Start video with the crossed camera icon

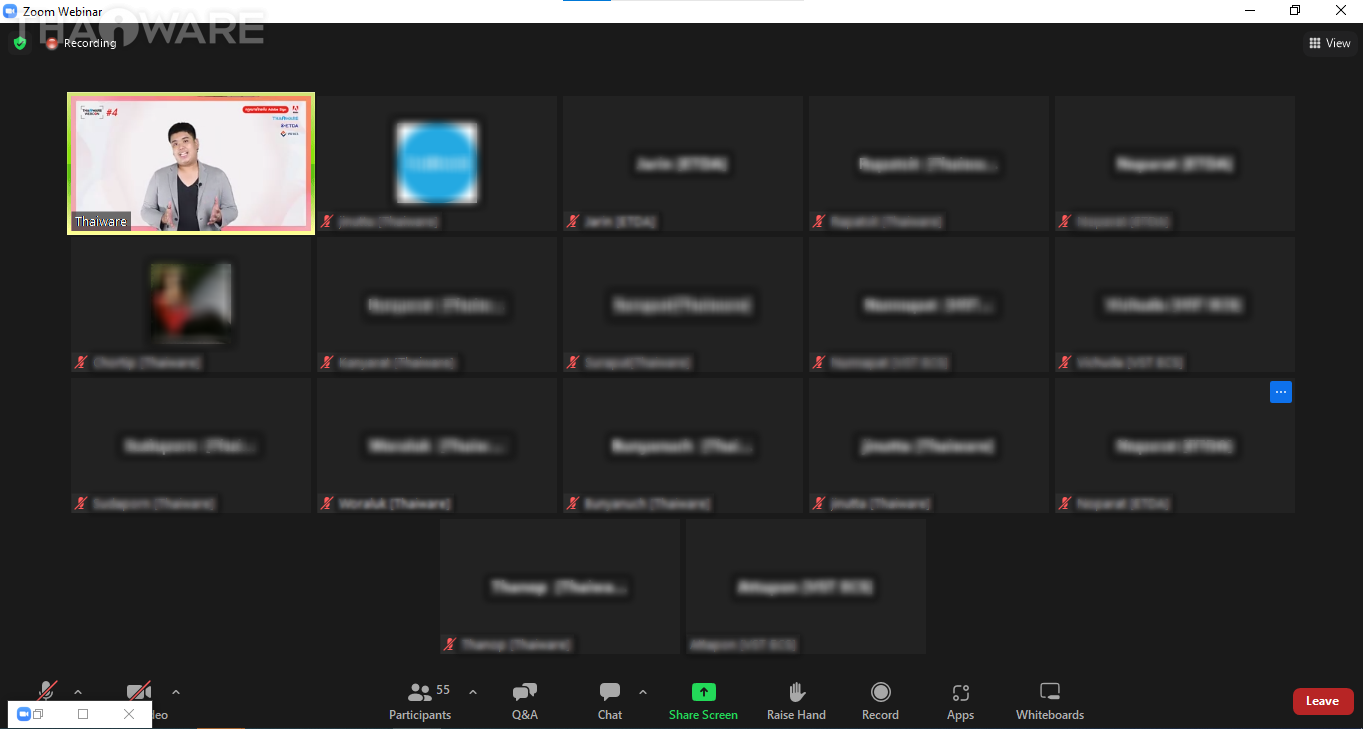tap(139, 692)
